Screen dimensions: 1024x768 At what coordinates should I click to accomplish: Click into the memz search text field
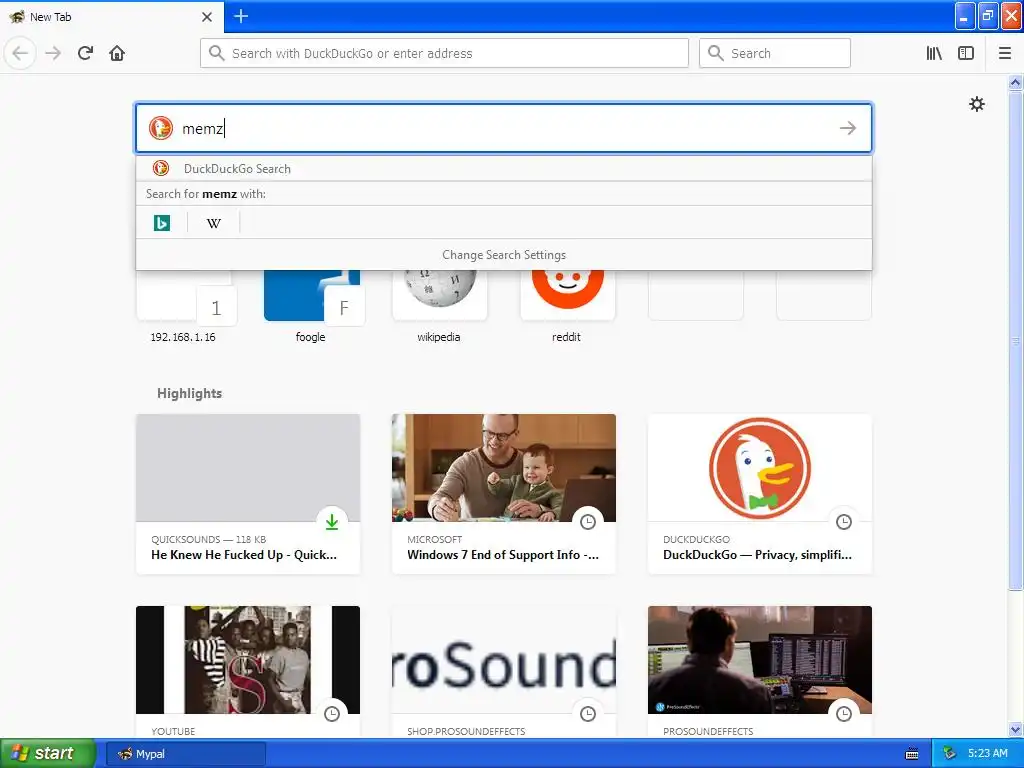[x=503, y=128]
